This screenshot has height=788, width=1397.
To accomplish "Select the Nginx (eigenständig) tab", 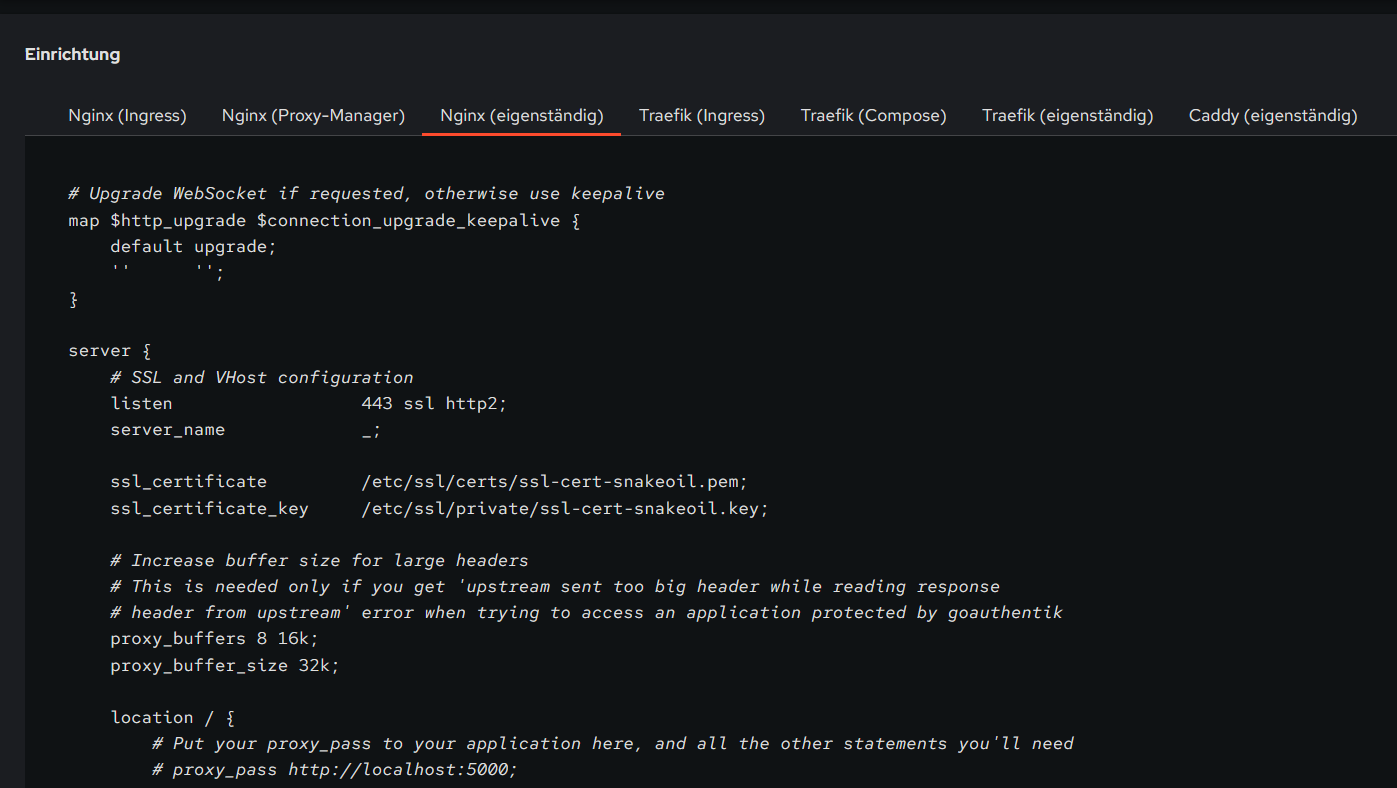I will [x=521, y=116].
